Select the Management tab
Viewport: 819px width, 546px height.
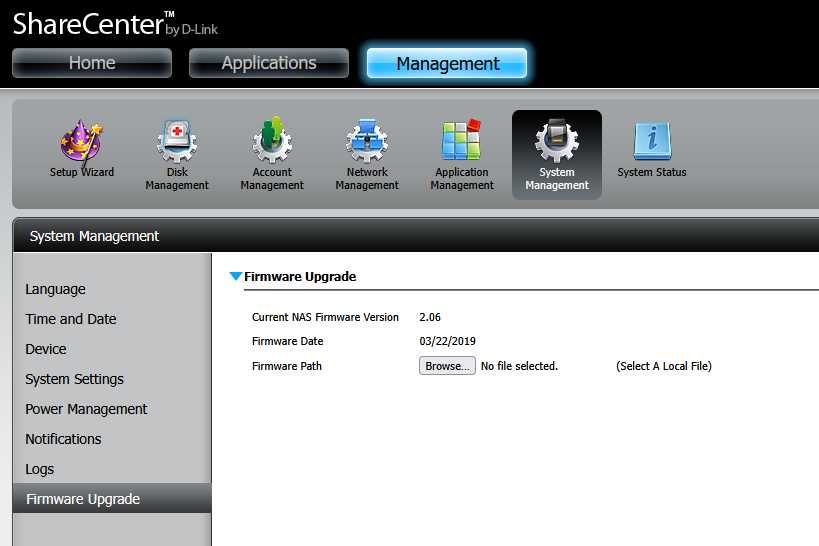pos(447,63)
